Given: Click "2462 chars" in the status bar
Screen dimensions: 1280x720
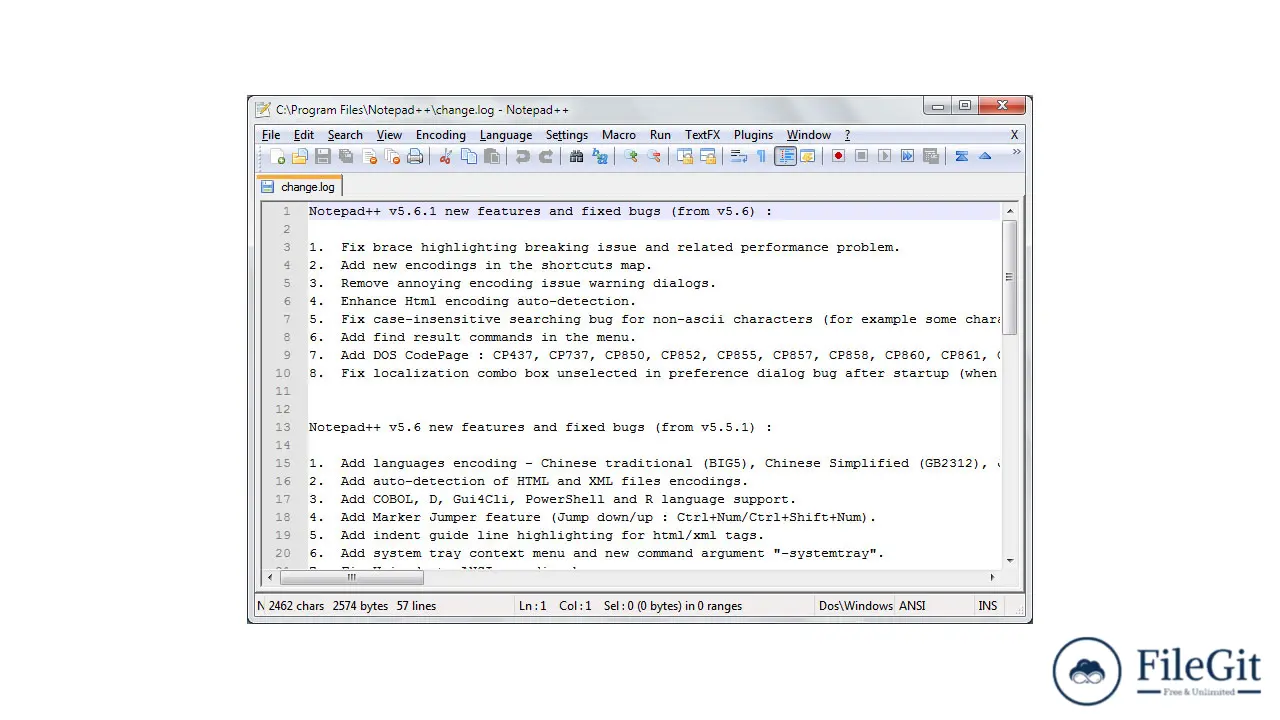Looking at the screenshot, I should [296, 606].
